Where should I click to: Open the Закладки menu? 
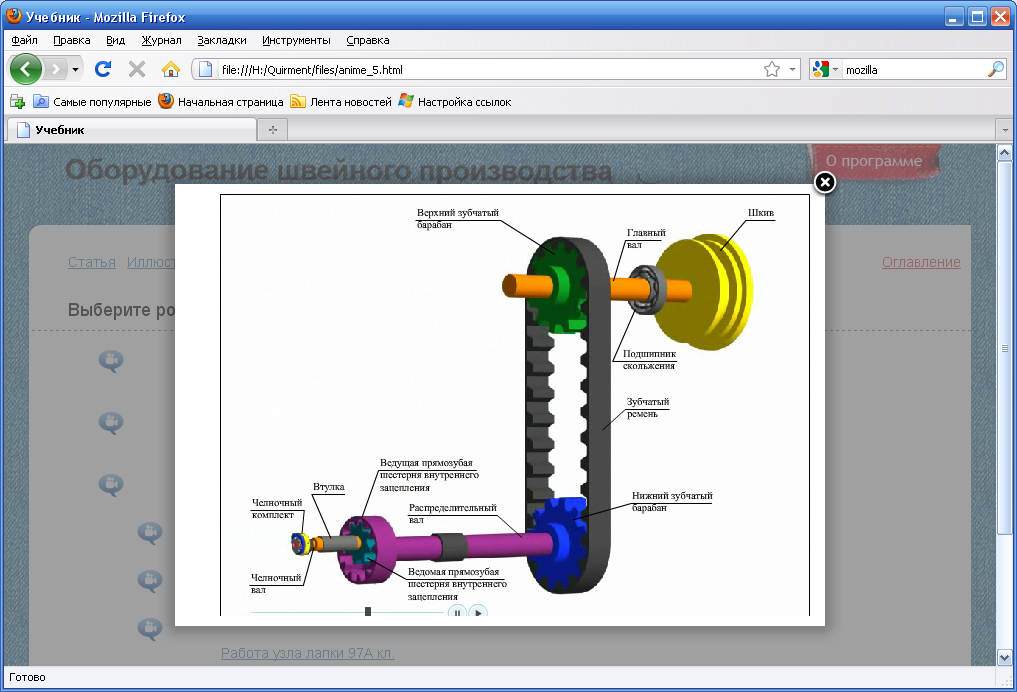point(222,40)
